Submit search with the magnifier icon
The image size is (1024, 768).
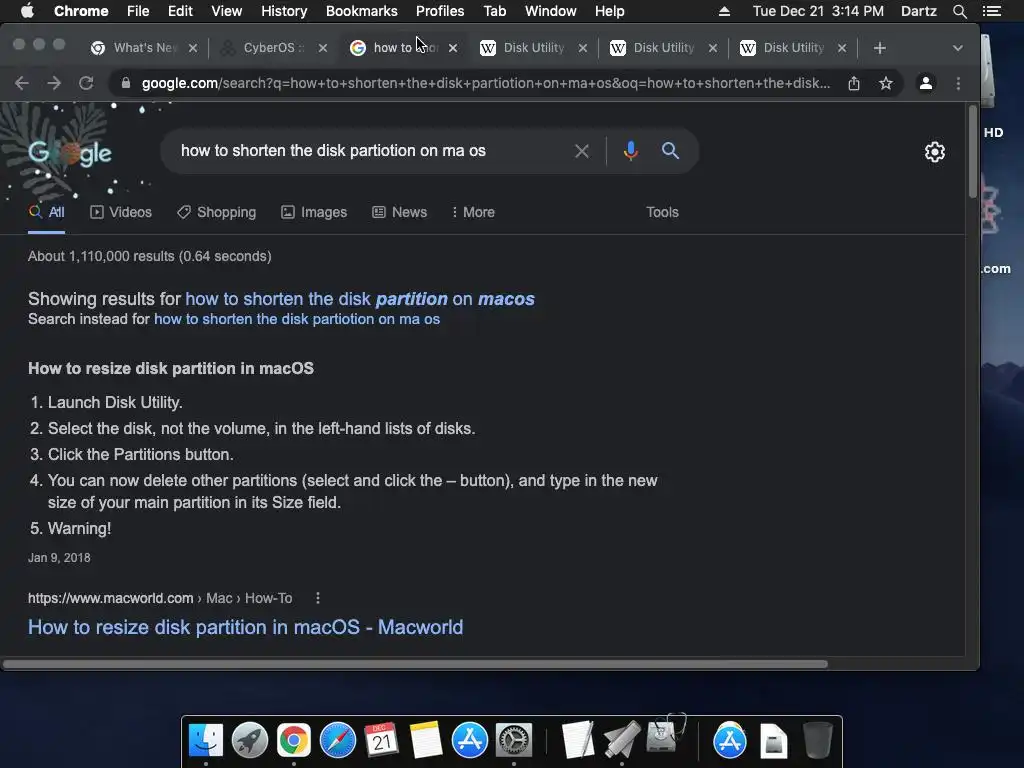point(670,151)
